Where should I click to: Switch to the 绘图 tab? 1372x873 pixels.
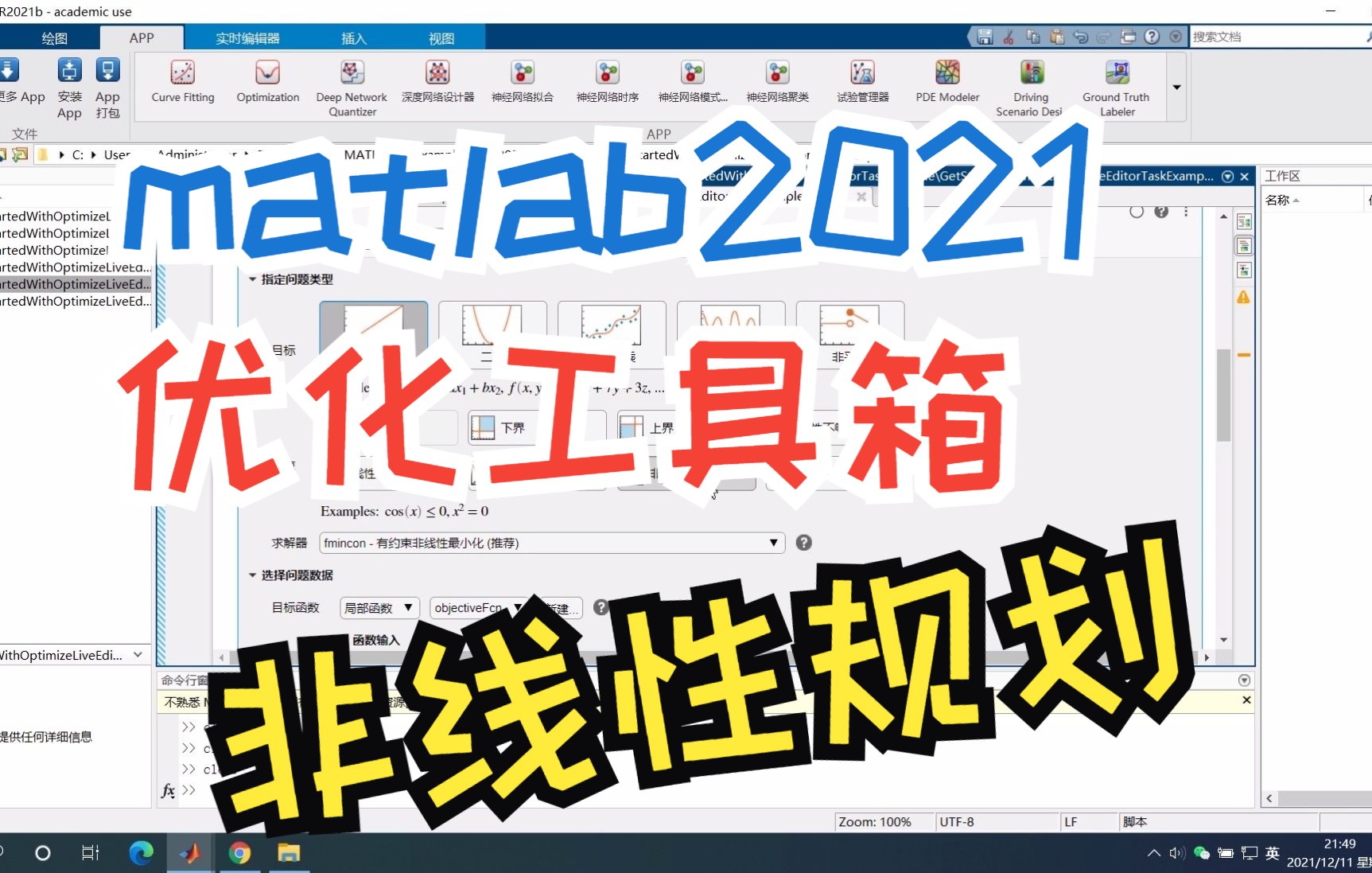(x=54, y=38)
